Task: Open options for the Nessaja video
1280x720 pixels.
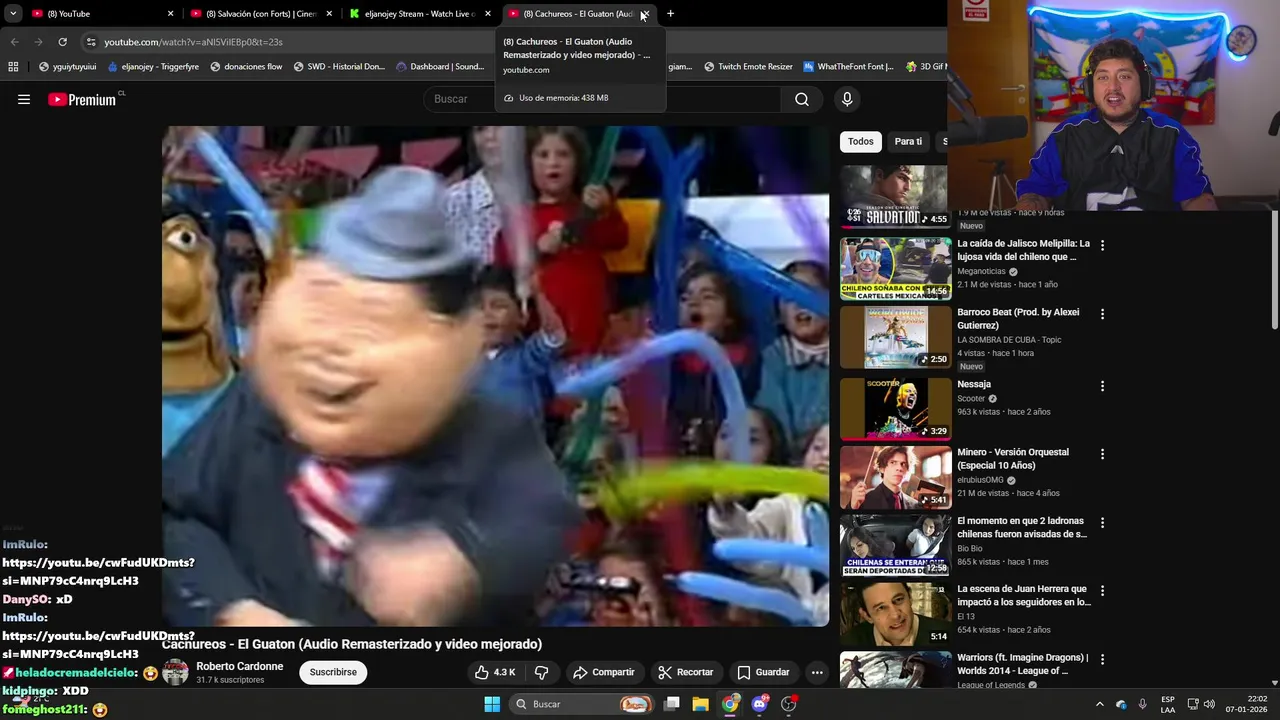Action: coord(1102,386)
